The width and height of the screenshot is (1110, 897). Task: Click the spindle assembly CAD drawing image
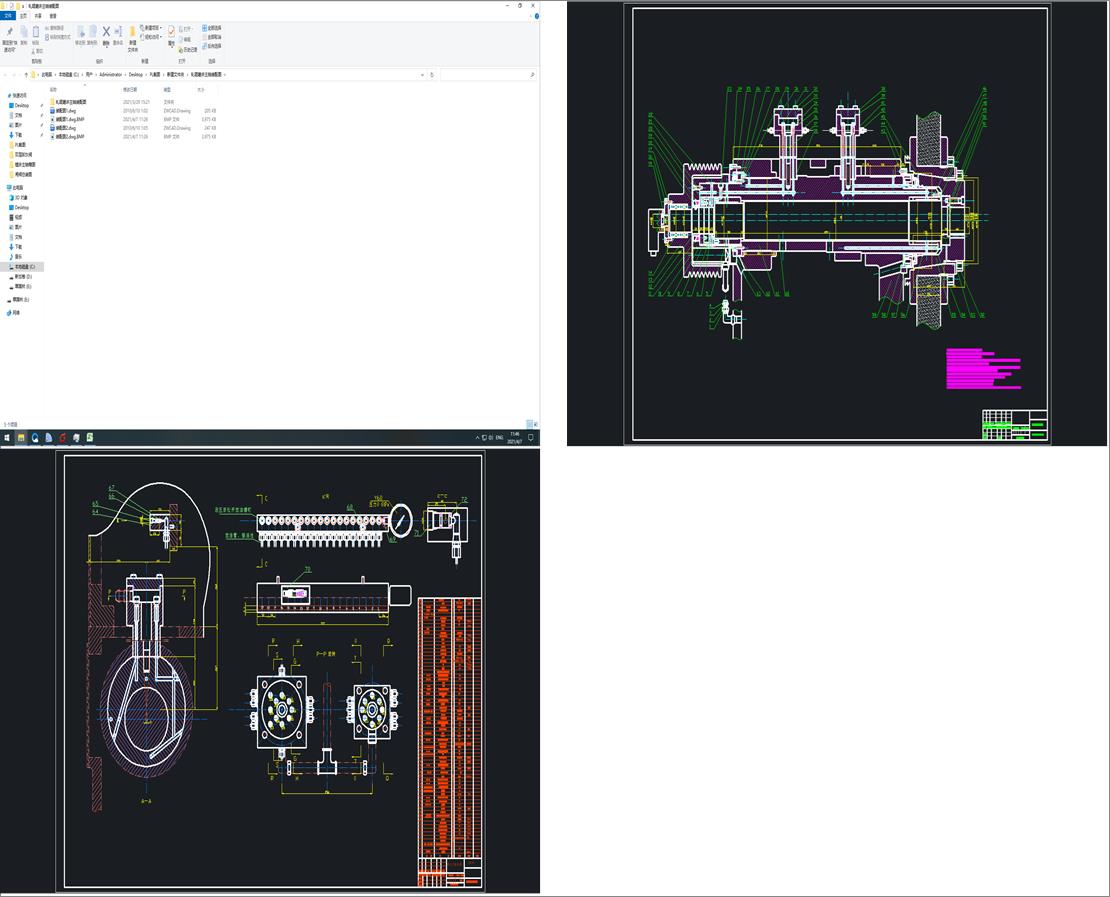click(x=837, y=224)
